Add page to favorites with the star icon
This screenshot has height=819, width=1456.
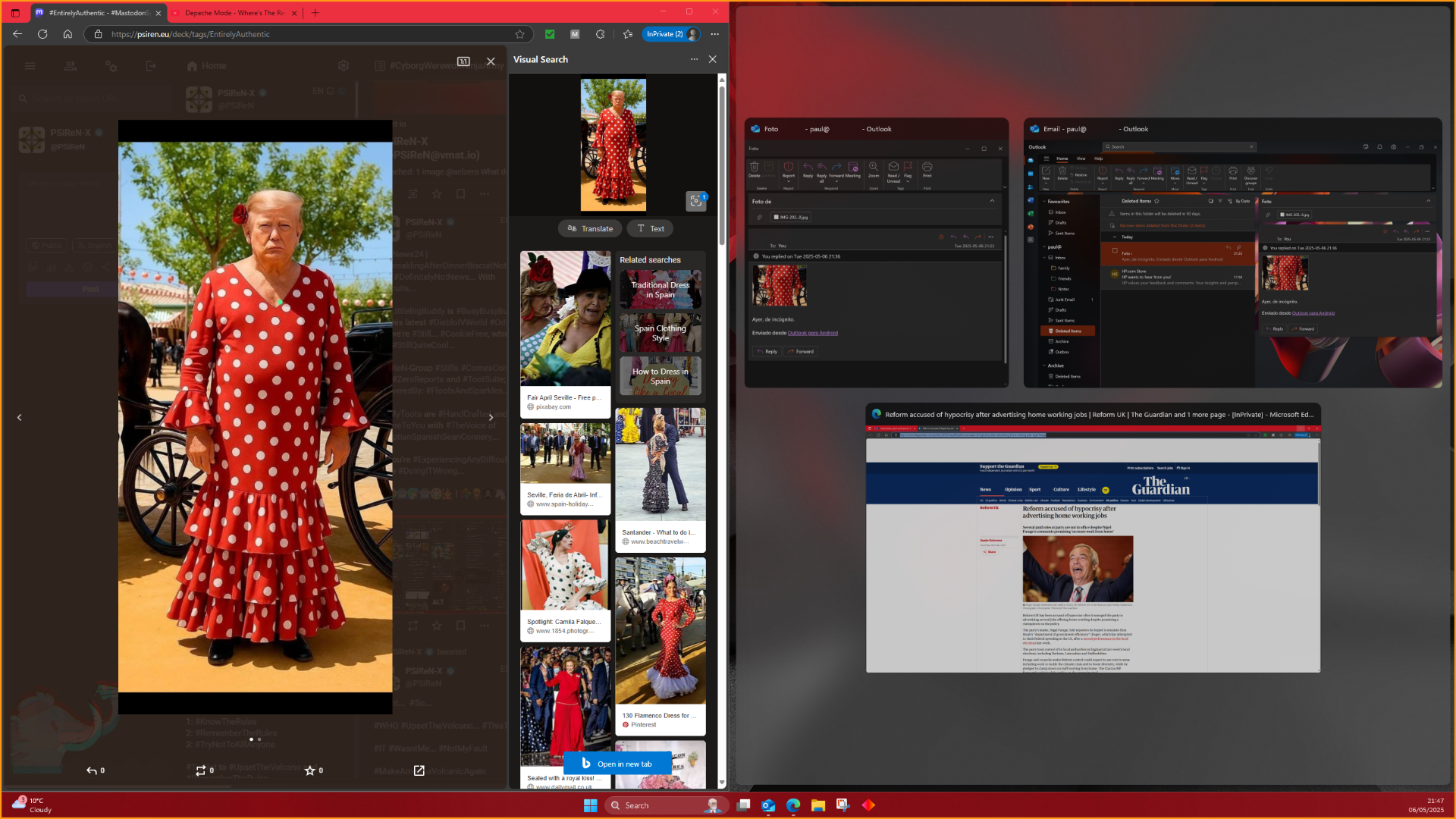(x=519, y=34)
